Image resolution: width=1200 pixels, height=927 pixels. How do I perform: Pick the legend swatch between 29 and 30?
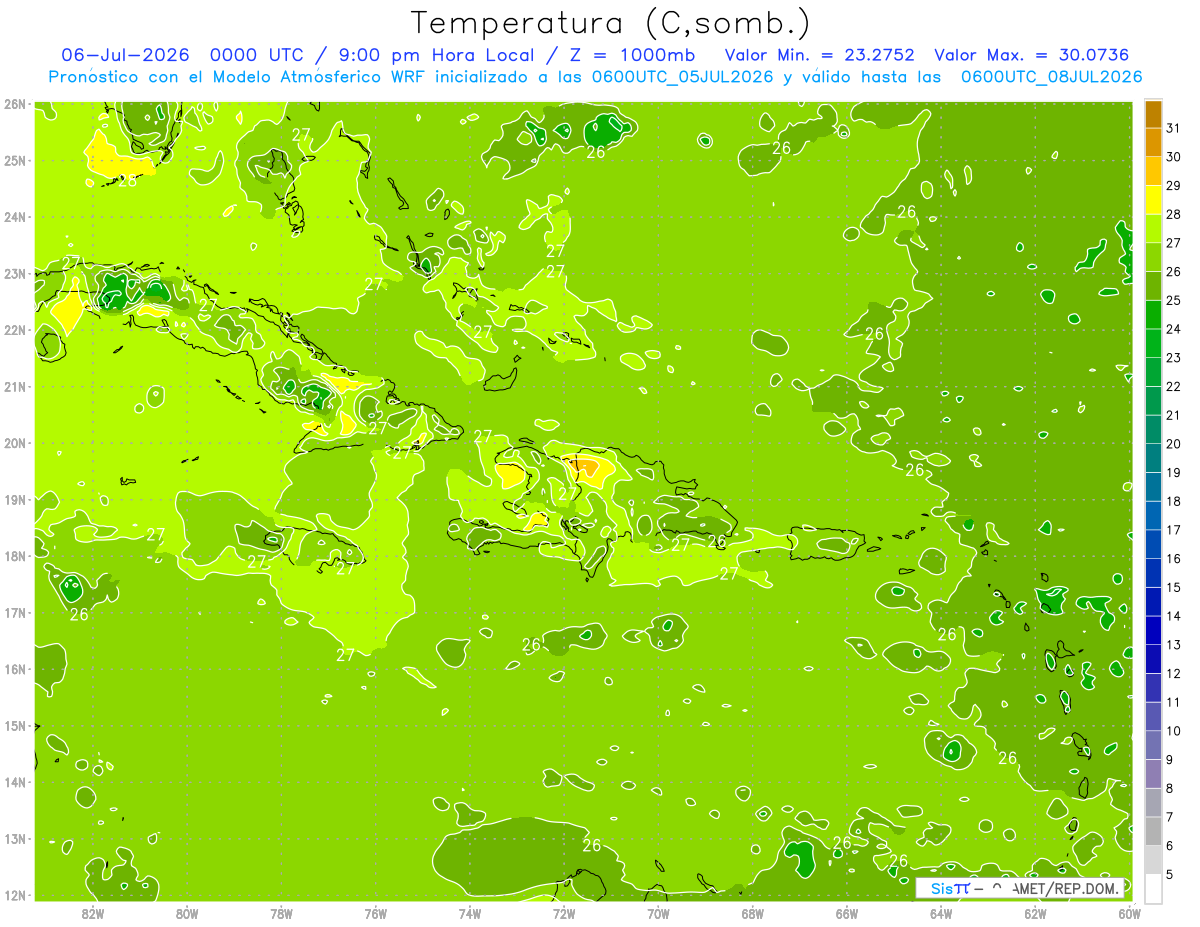(x=1153, y=172)
